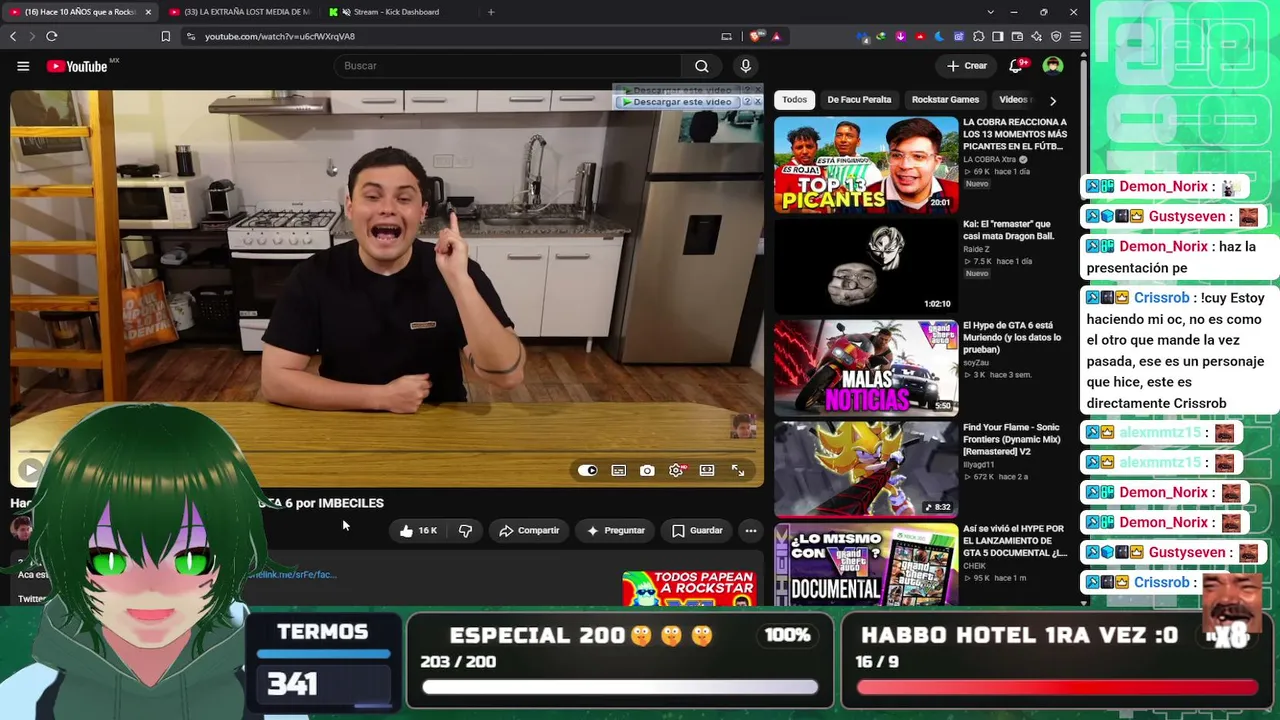Click the channel name 'soyZau'
The width and height of the screenshot is (1280, 720).
tap(977, 363)
